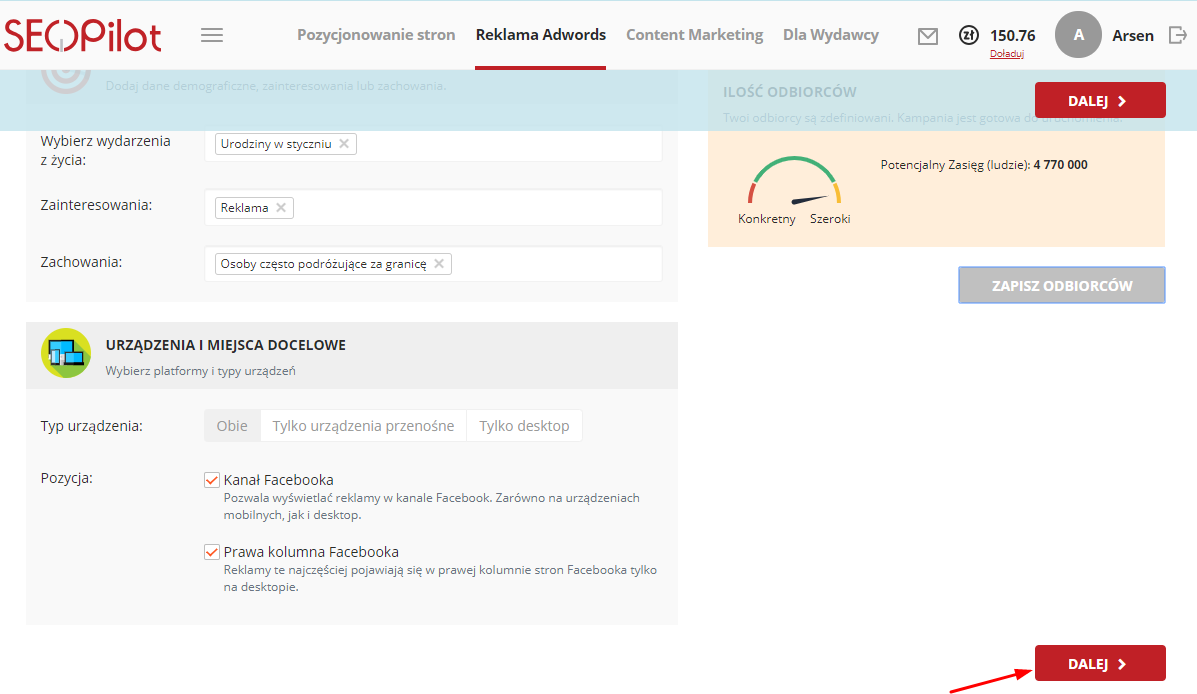Remove the 'Urodziny w styczniu' tag
Image resolution: width=1197 pixels, height=694 pixels.
pos(344,144)
